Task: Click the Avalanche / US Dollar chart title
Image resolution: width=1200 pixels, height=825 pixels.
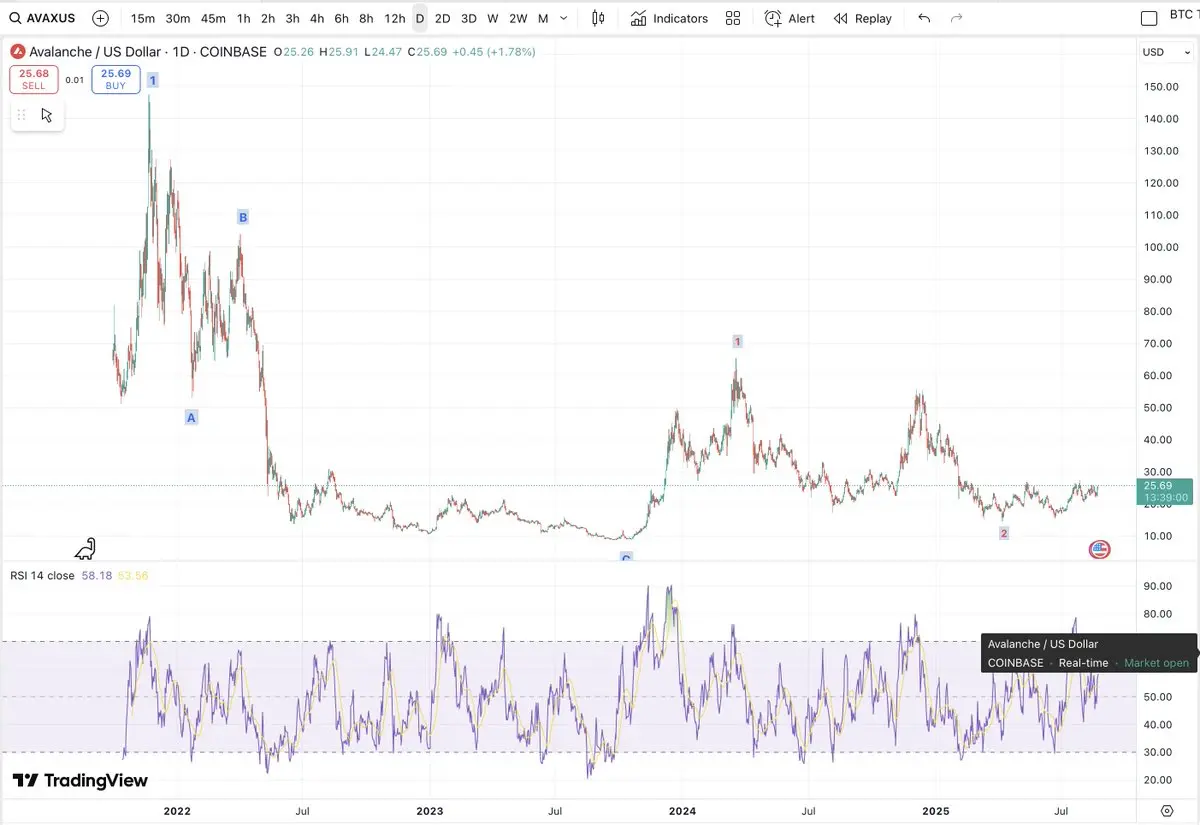Action: [95, 51]
